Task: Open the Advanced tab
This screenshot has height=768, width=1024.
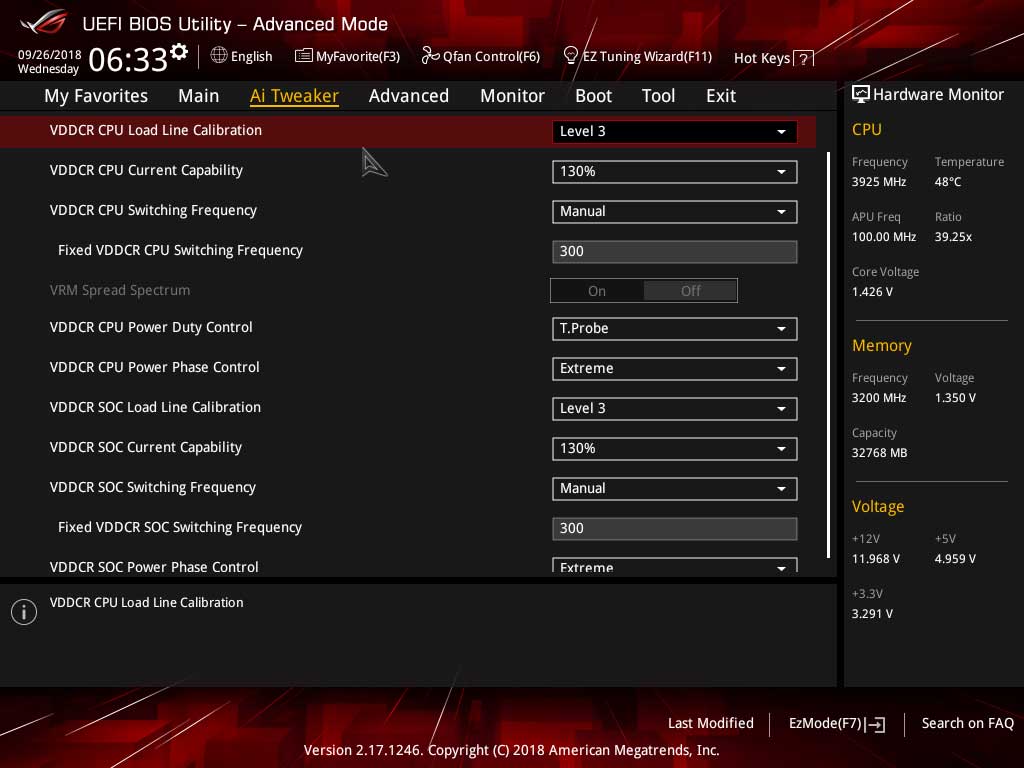Action: point(409,96)
